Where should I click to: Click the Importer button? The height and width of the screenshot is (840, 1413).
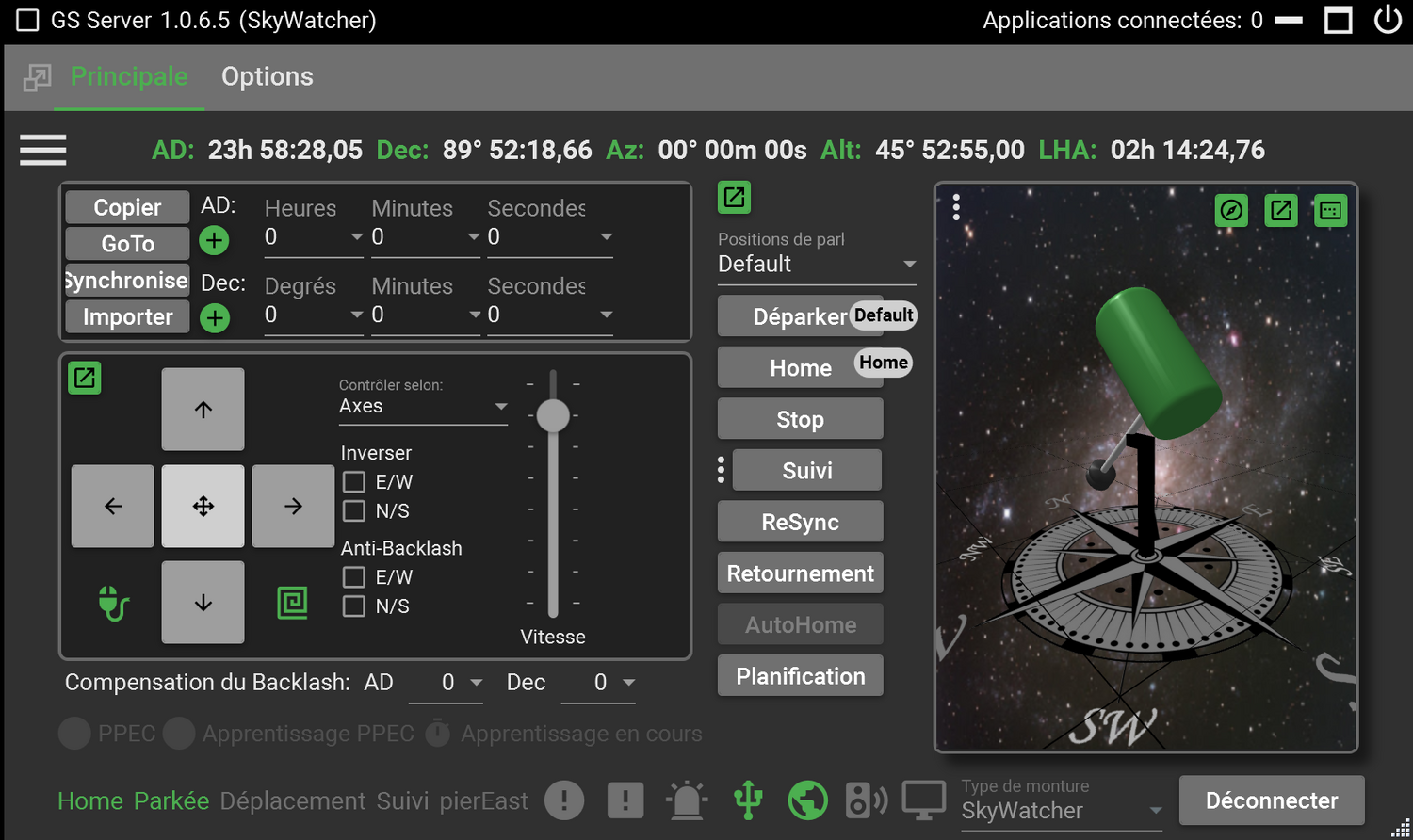[127, 317]
